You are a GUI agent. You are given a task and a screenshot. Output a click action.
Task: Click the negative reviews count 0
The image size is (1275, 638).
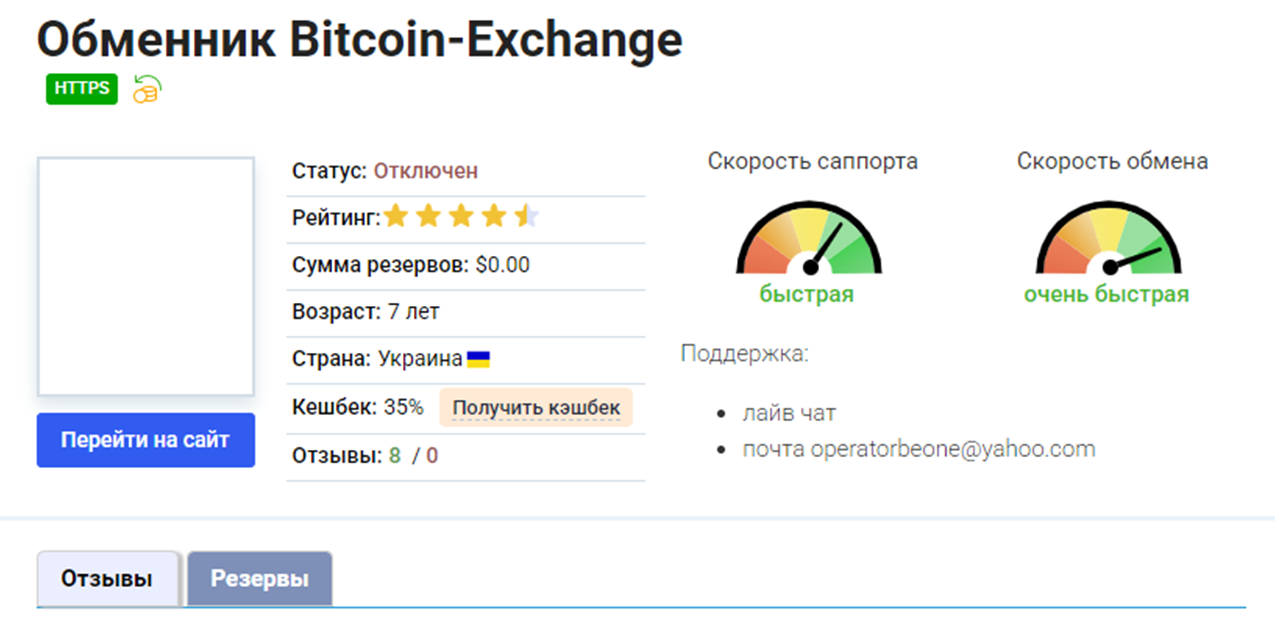[432, 456]
